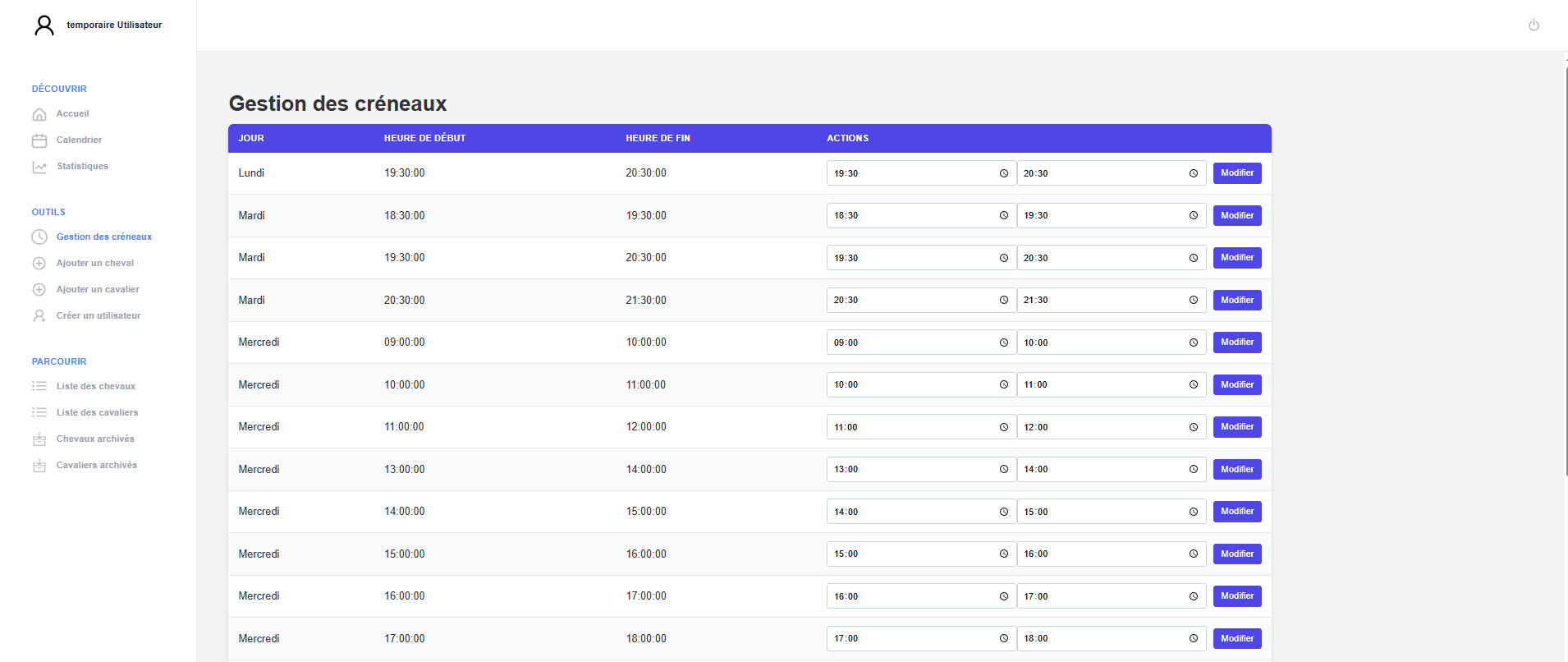1568x662 pixels.
Task: Click the Lundi day cell
Action: [251, 173]
